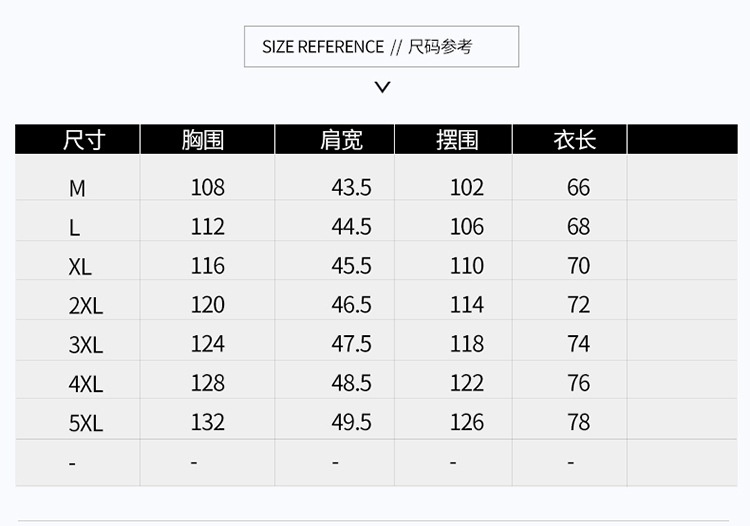Select the garment length value 78
The width and height of the screenshot is (750, 526).
pos(578,422)
